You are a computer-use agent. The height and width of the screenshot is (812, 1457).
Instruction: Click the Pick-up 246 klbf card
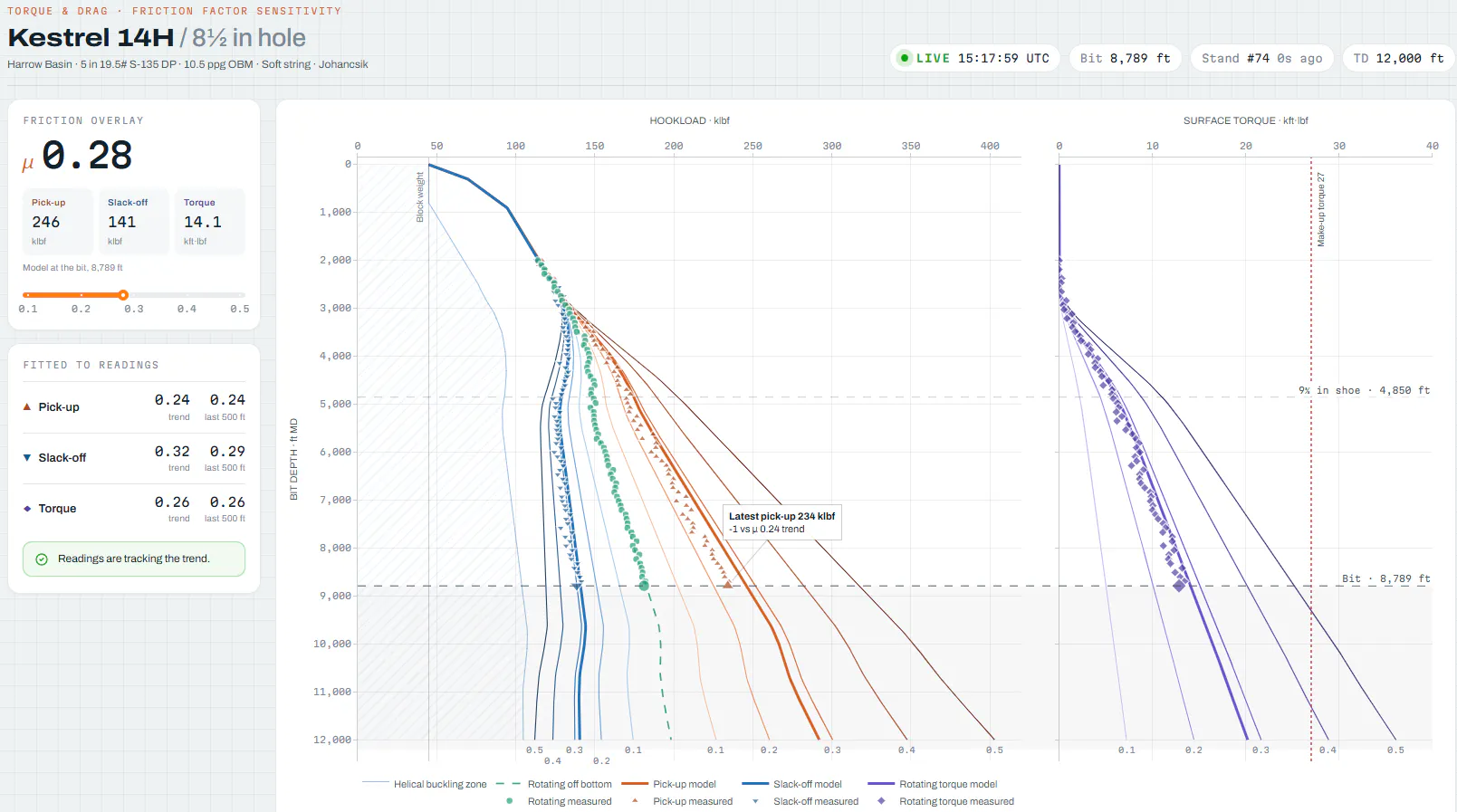click(x=57, y=221)
